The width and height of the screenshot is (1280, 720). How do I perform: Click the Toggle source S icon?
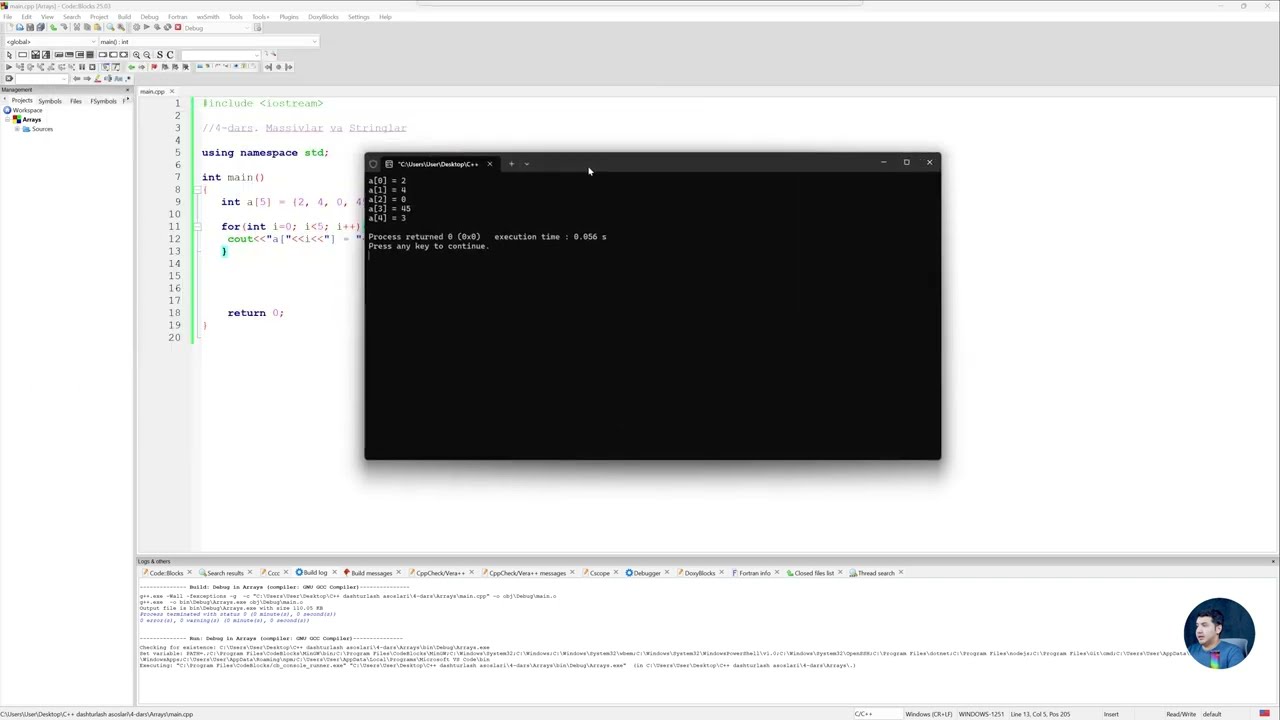(x=159, y=55)
